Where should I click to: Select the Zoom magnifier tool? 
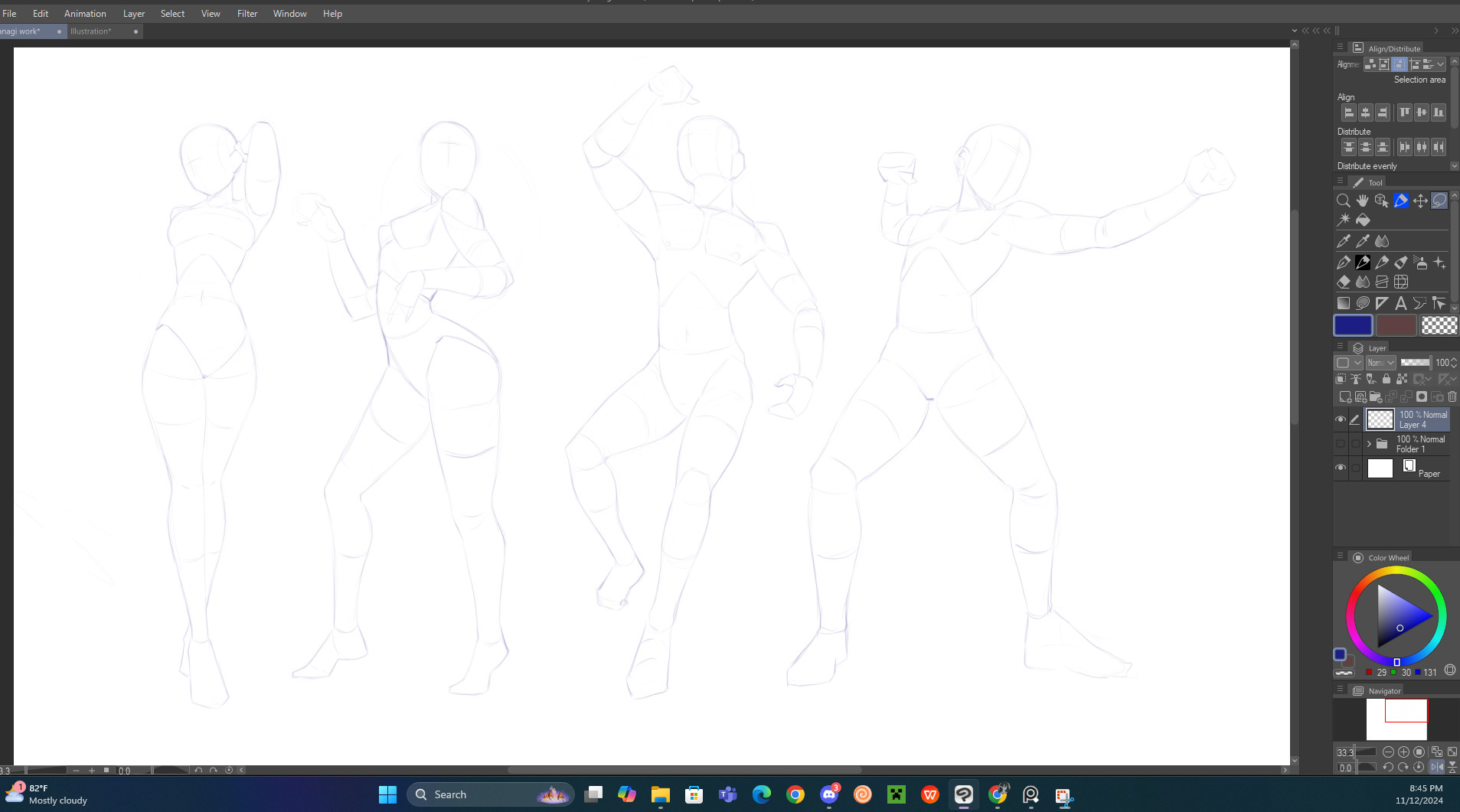[1343, 201]
